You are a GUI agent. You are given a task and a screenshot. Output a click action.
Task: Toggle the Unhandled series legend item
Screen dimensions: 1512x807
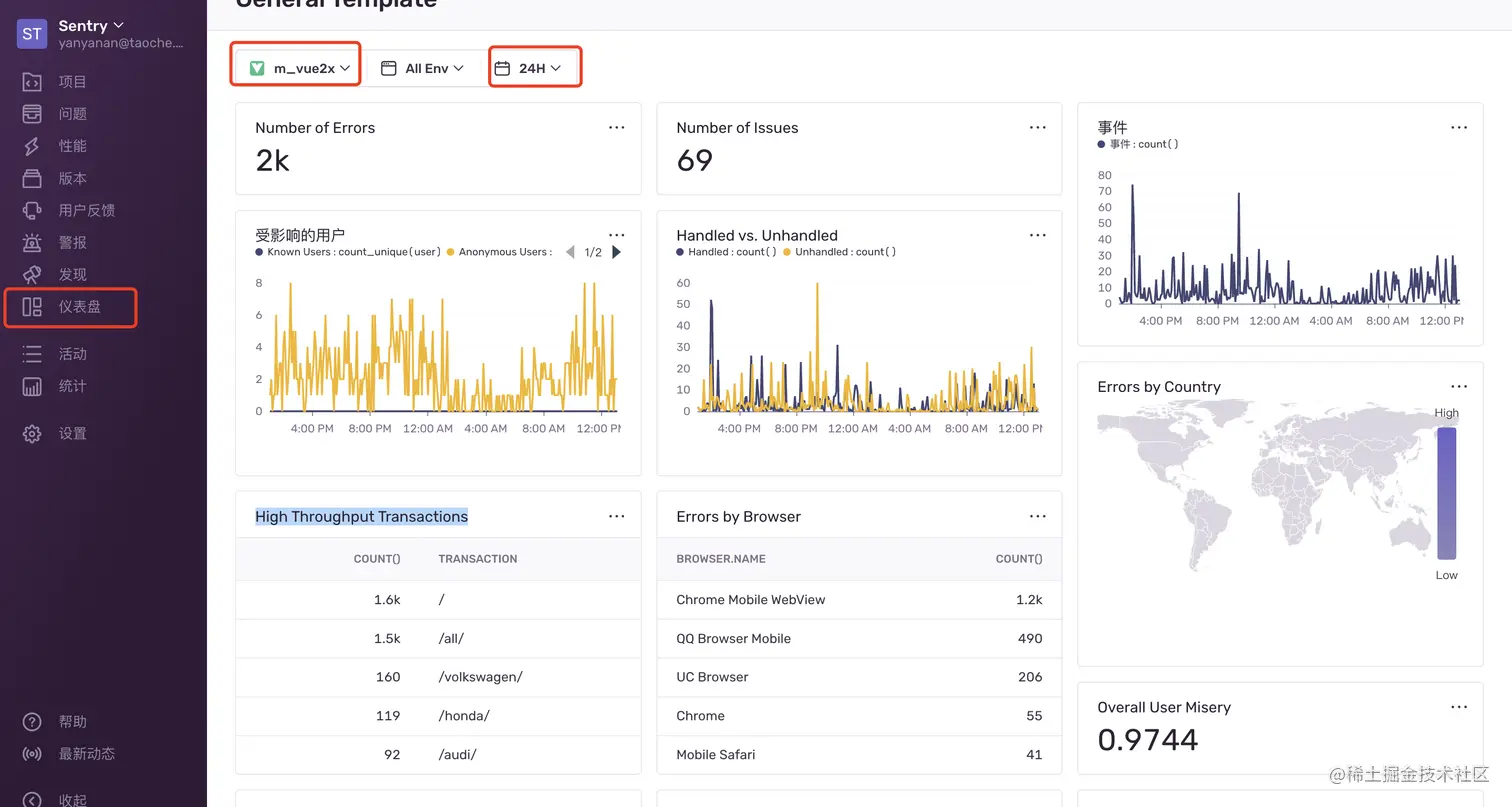[x=840, y=252]
